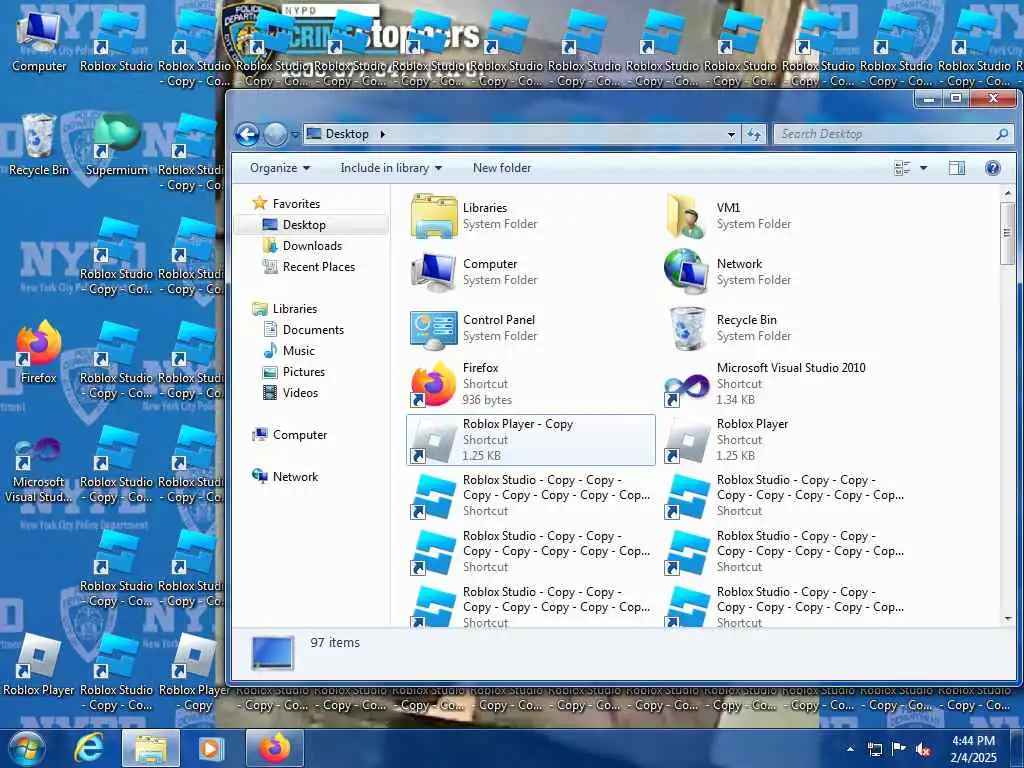Open the Computer icon on the desktop
1024x768 pixels.
[x=39, y=42]
